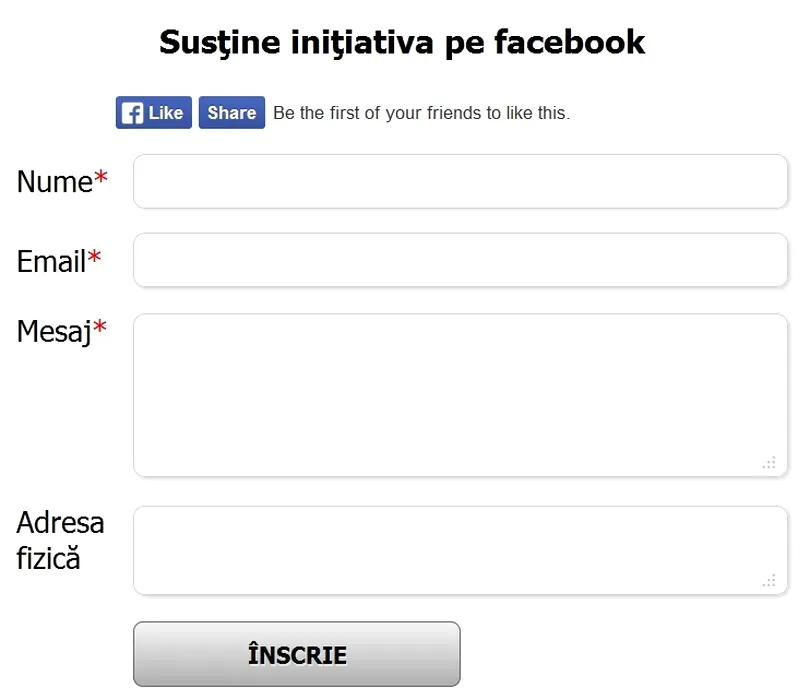Click the red asterisk after Mesaj
This screenshot has height=700, width=810.
point(100,329)
